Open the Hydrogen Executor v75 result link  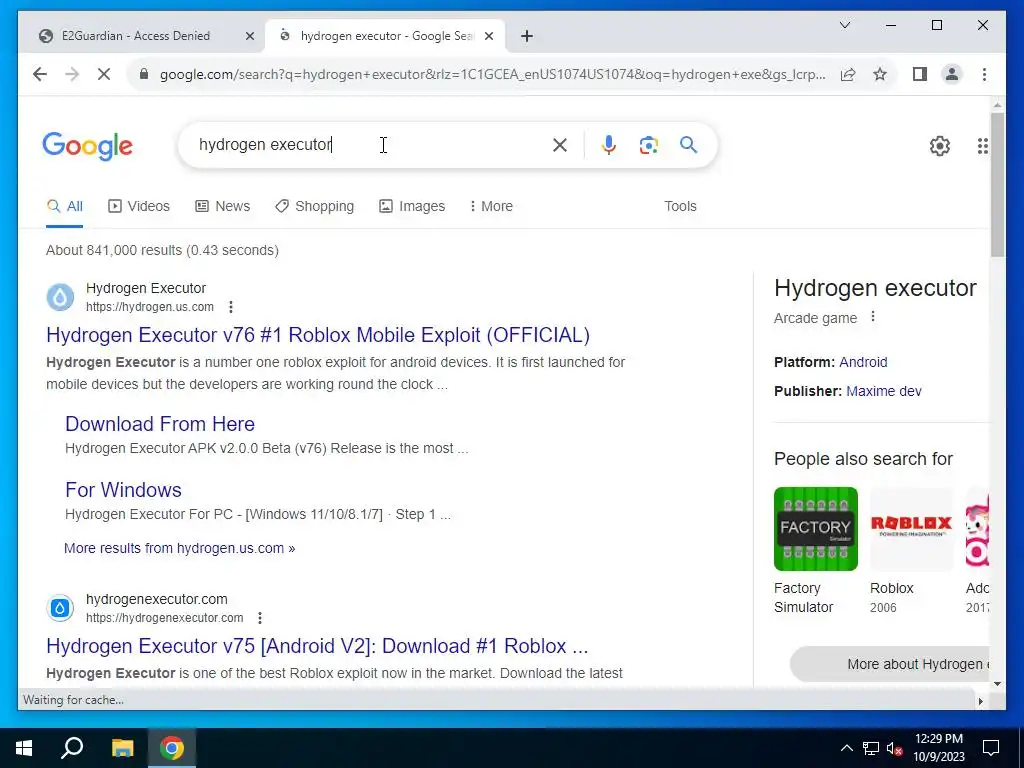point(317,646)
